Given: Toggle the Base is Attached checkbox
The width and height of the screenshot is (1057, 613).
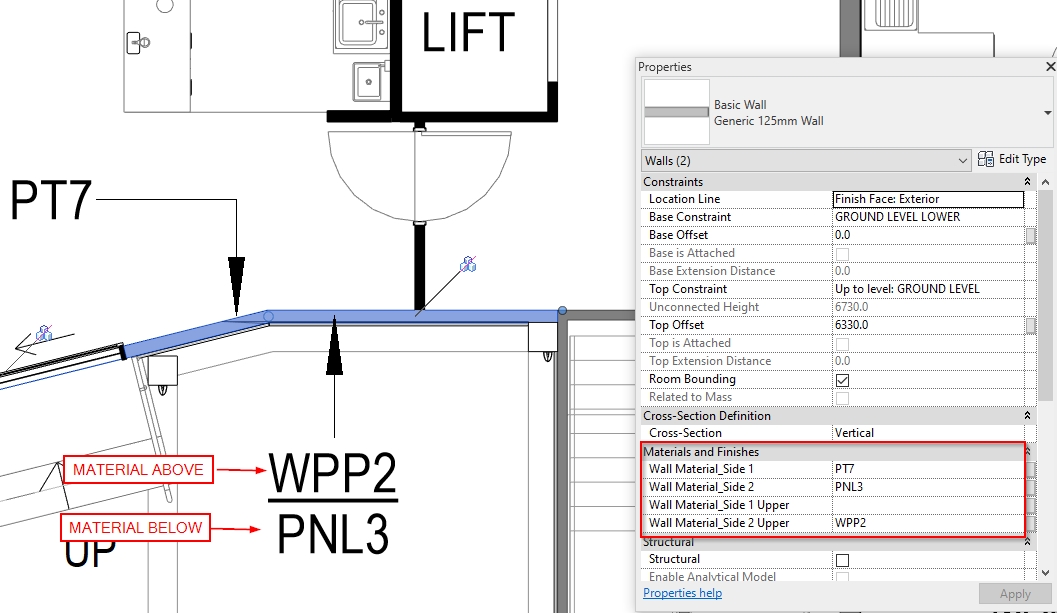Looking at the screenshot, I should [x=843, y=254].
